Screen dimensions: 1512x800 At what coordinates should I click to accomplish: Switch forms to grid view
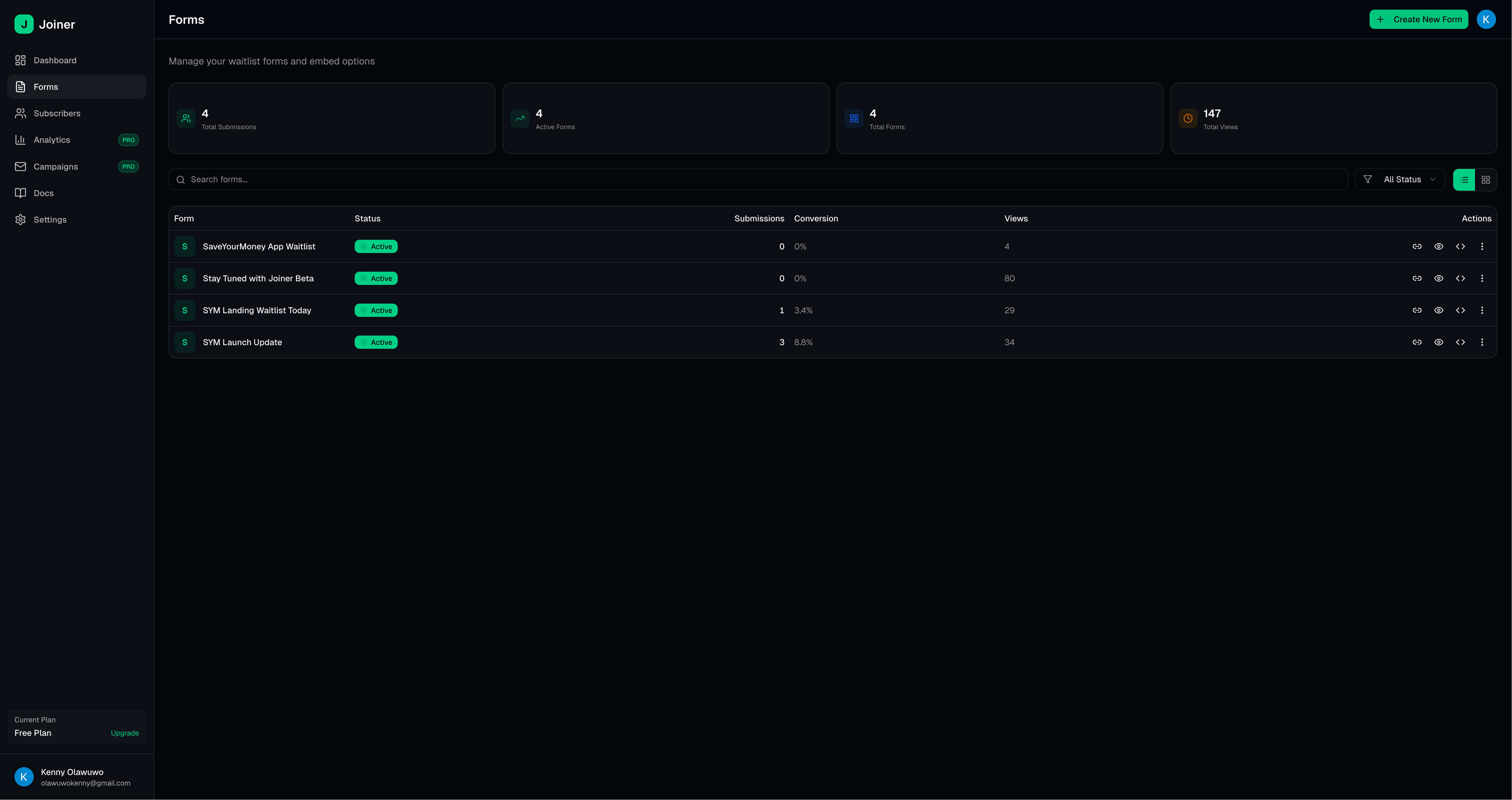point(1486,179)
